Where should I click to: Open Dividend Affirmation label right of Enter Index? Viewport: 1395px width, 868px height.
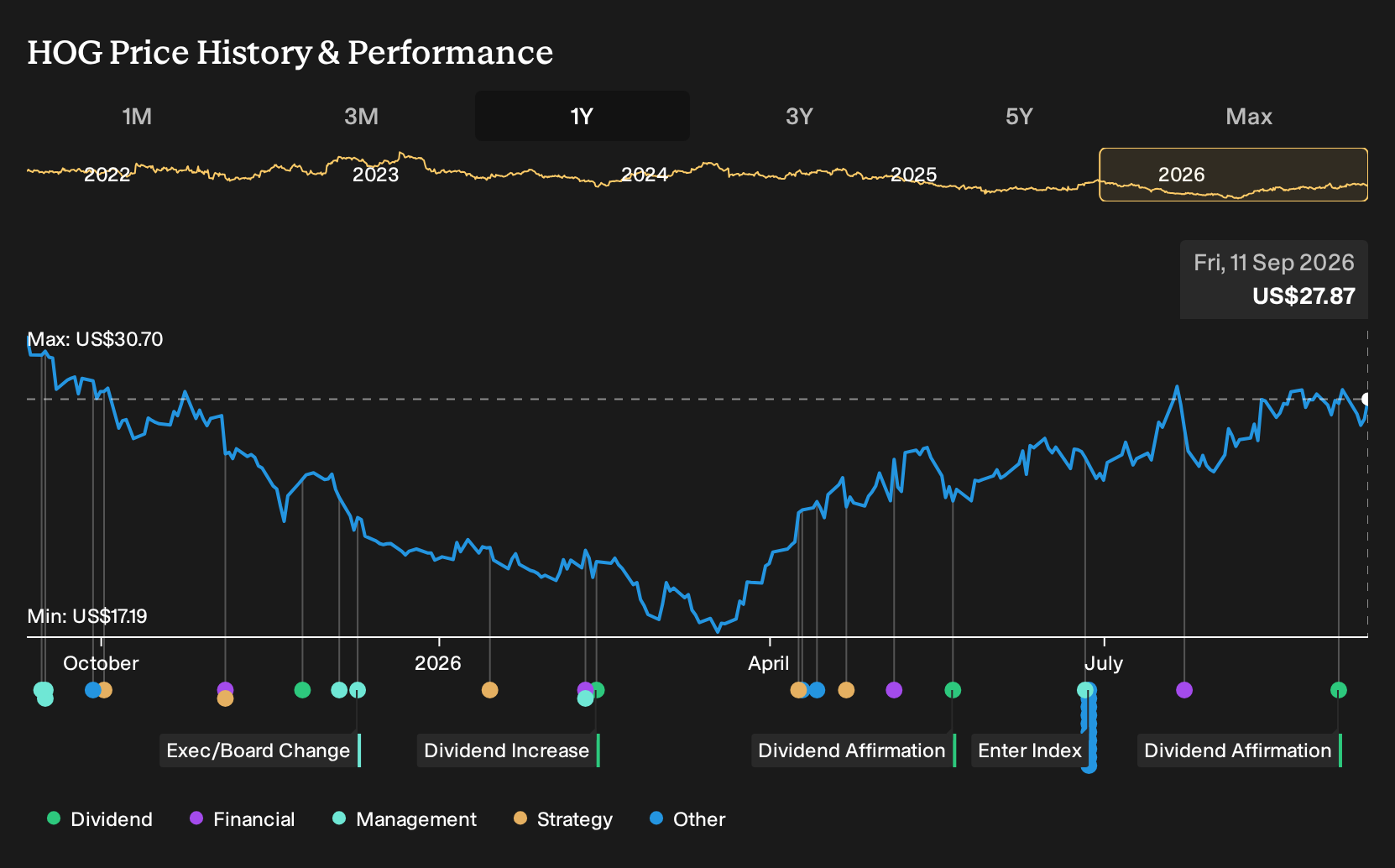(x=1240, y=750)
